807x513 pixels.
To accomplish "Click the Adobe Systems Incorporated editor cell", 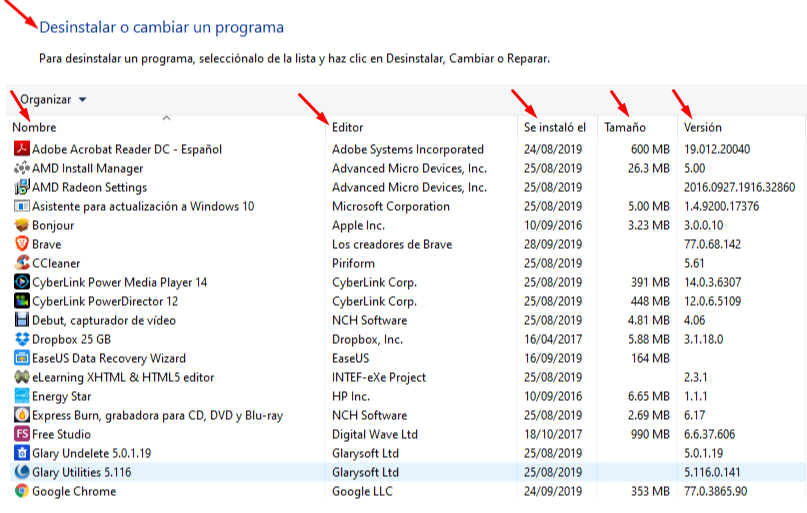I will [x=408, y=149].
